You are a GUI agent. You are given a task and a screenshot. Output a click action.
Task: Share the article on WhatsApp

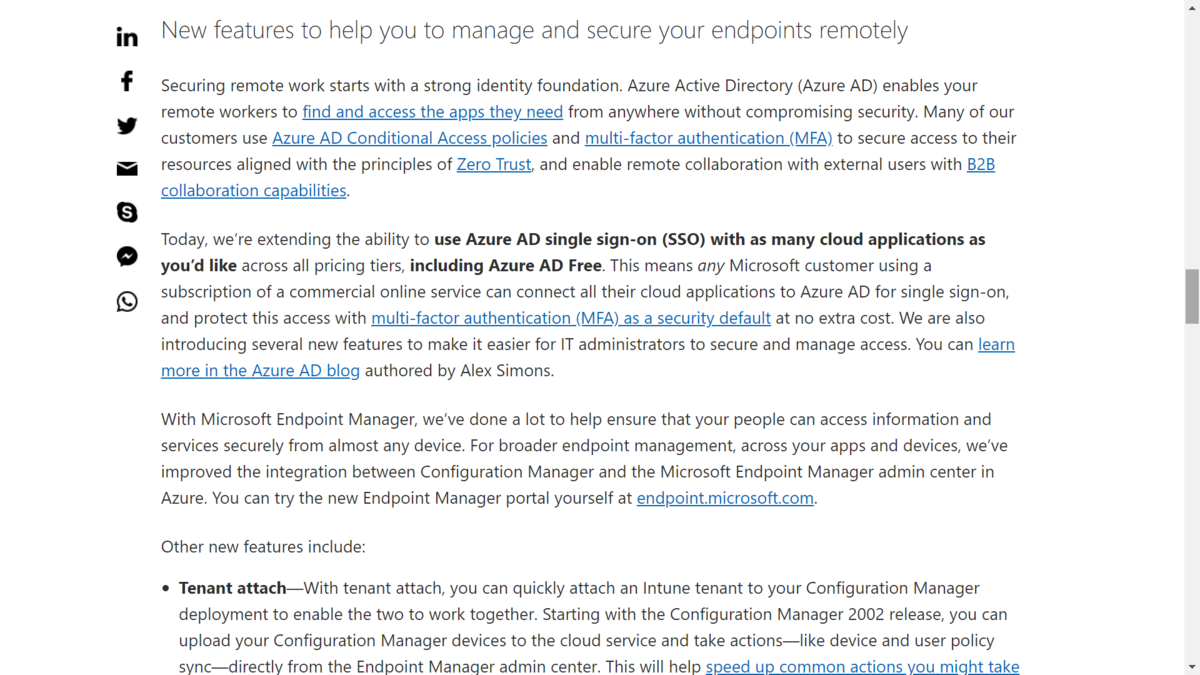click(127, 301)
